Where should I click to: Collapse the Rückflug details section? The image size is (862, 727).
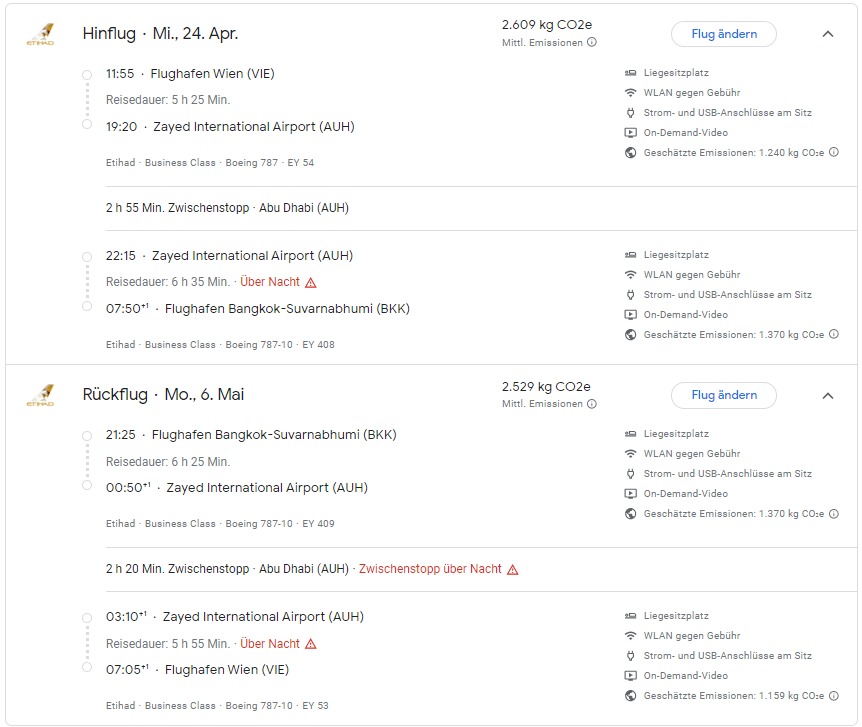pos(827,395)
